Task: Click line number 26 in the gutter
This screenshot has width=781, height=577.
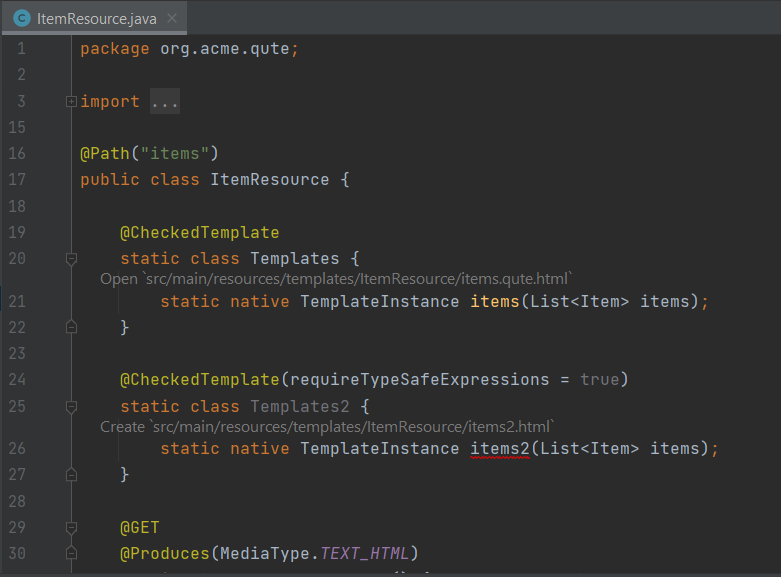Action: tap(17, 448)
